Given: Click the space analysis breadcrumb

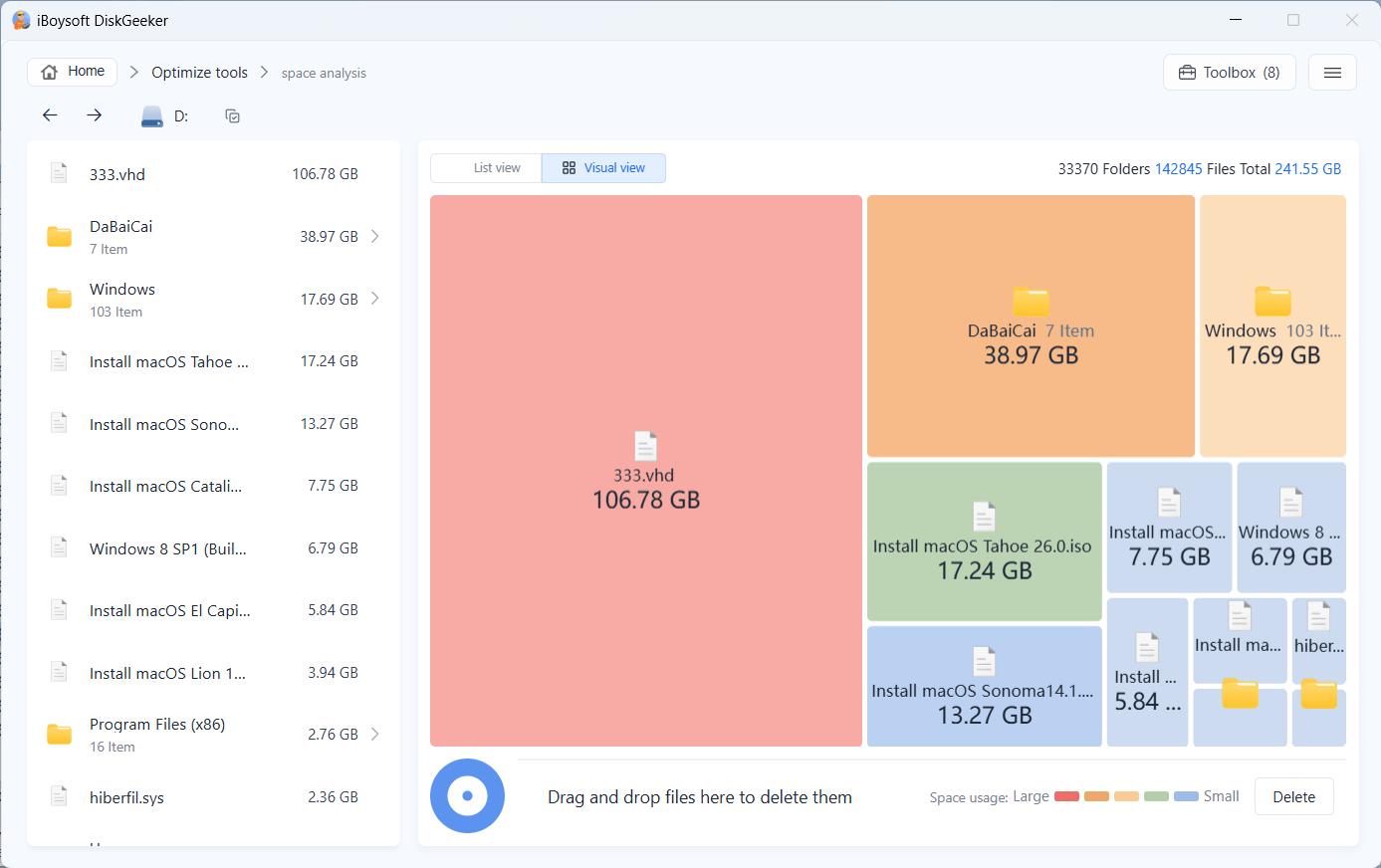Looking at the screenshot, I should click(x=324, y=74).
